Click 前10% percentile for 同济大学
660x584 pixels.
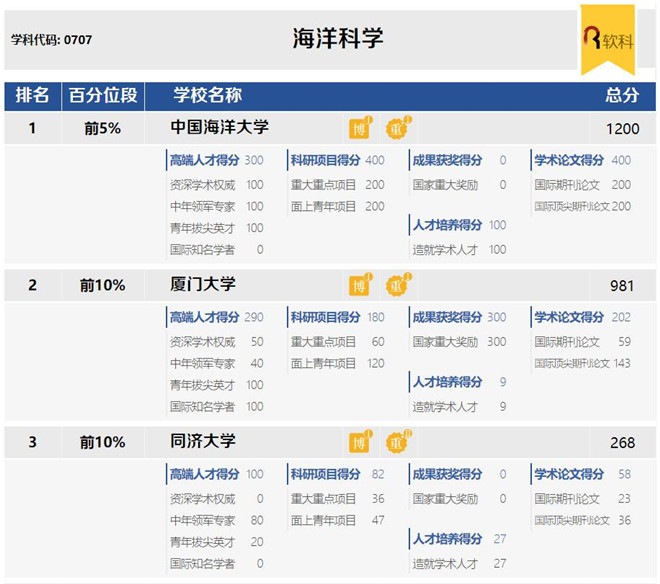coord(103,443)
